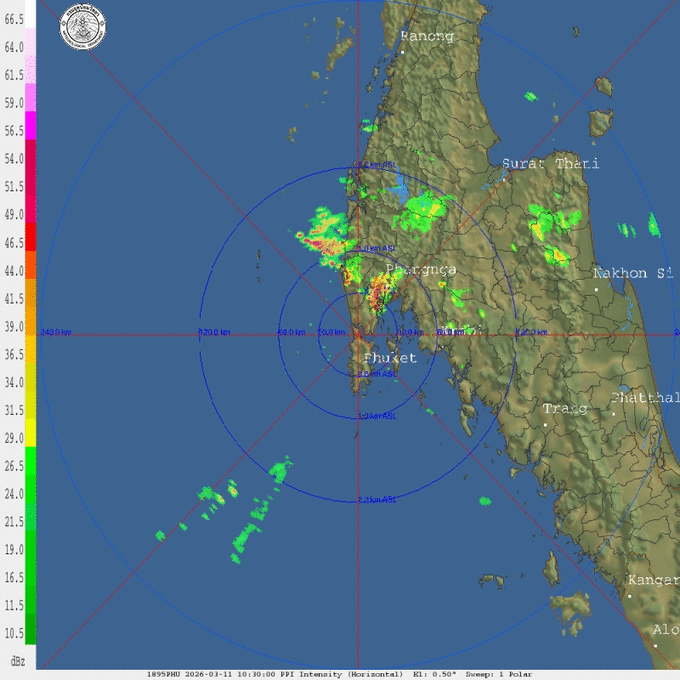Click the Trang city marker dot
This screenshot has height=680, width=680.
[546, 424]
